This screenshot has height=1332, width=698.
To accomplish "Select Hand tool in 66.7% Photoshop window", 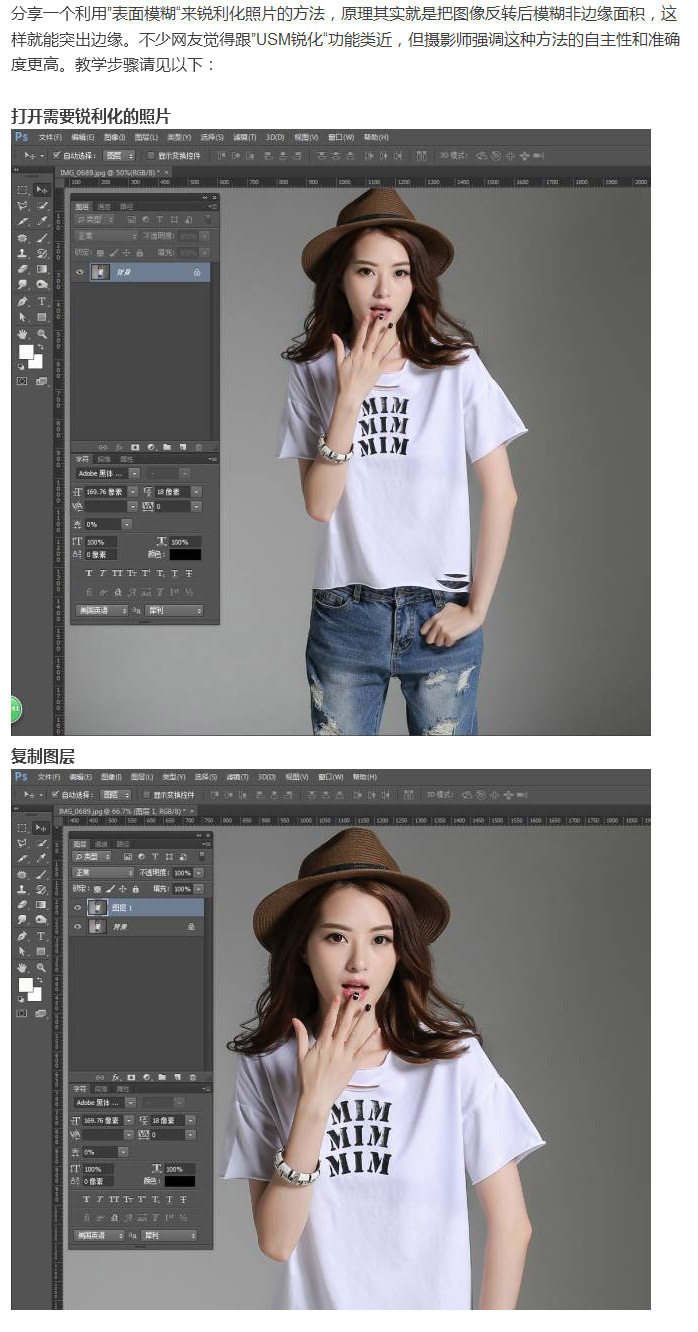I will click(x=22, y=968).
